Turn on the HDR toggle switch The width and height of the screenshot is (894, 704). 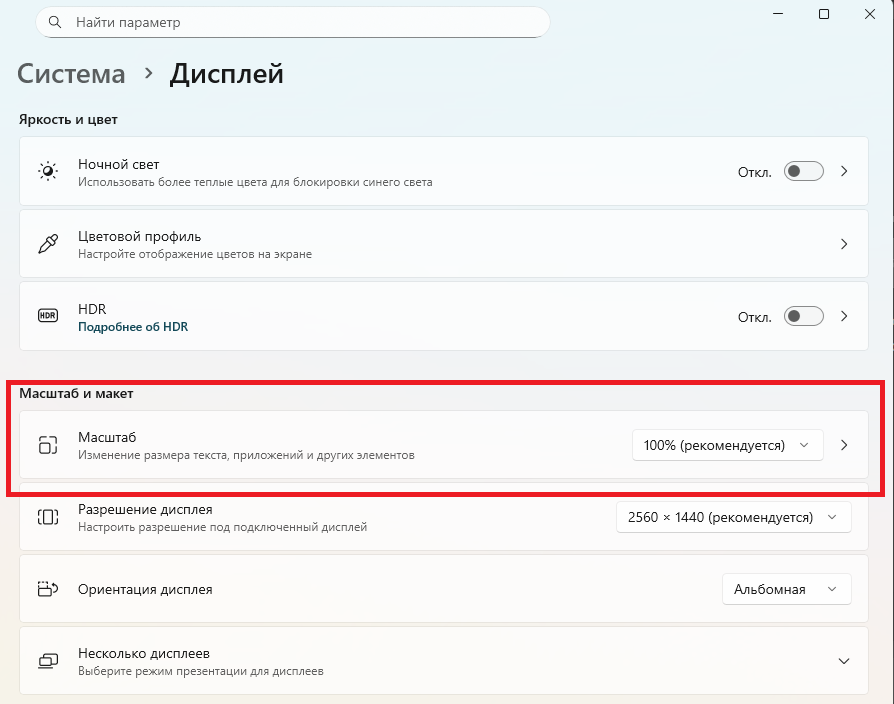point(803,316)
